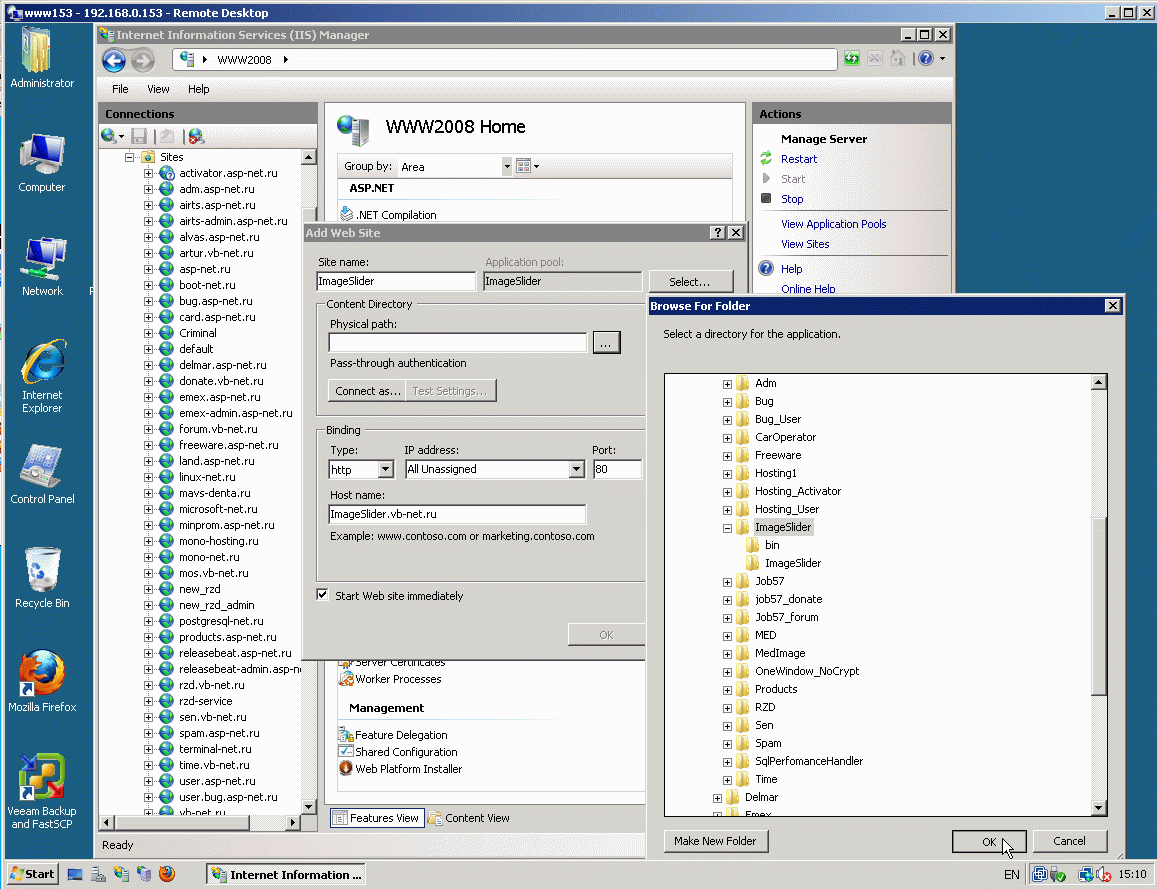Viewport: 1158px width, 889px height.
Task: Open the Help icon dropdown in IIS toolbar
Action: tap(942, 58)
